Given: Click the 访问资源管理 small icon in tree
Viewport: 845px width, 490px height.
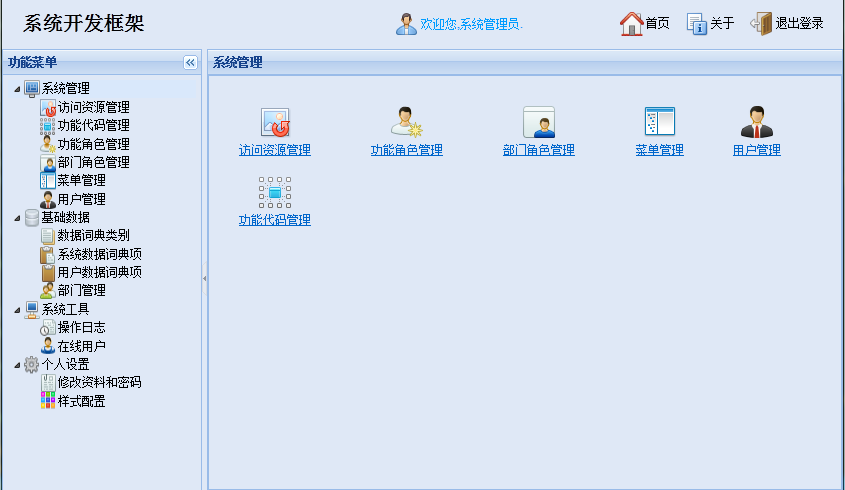Looking at the screenshot, I should pos(47,107).
